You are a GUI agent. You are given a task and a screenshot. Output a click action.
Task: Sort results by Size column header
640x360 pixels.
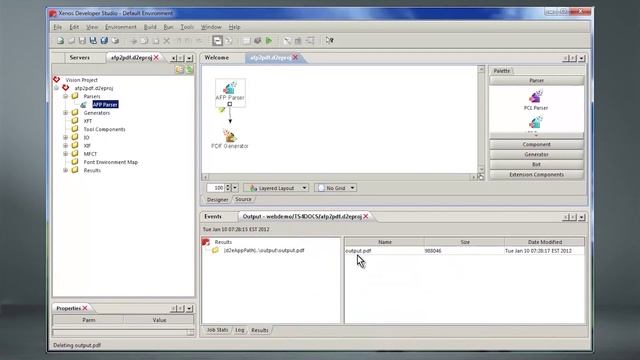point(465,242)
